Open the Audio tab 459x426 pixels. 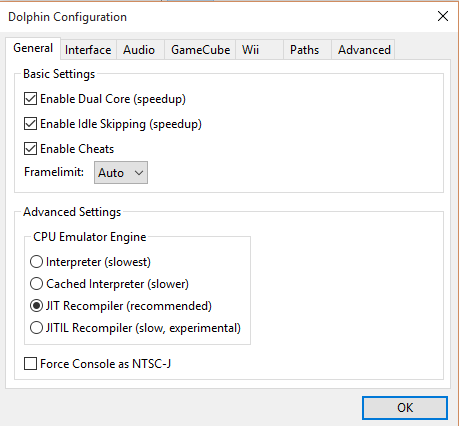(139, 50)
